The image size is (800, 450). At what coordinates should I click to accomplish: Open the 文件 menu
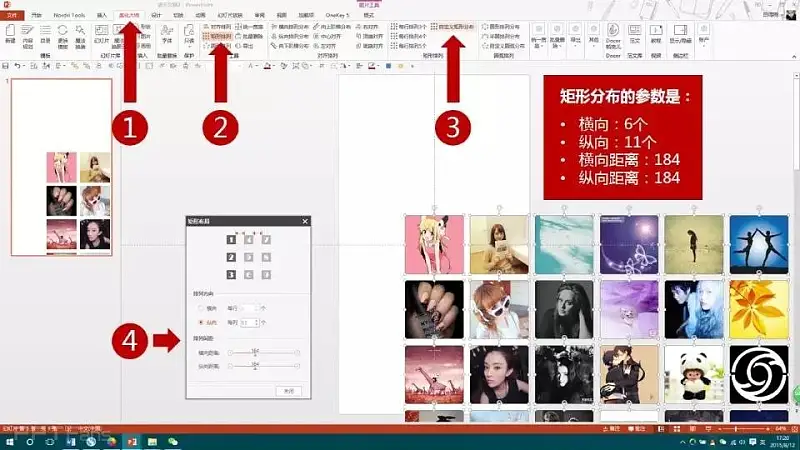(x=11, y=16)
